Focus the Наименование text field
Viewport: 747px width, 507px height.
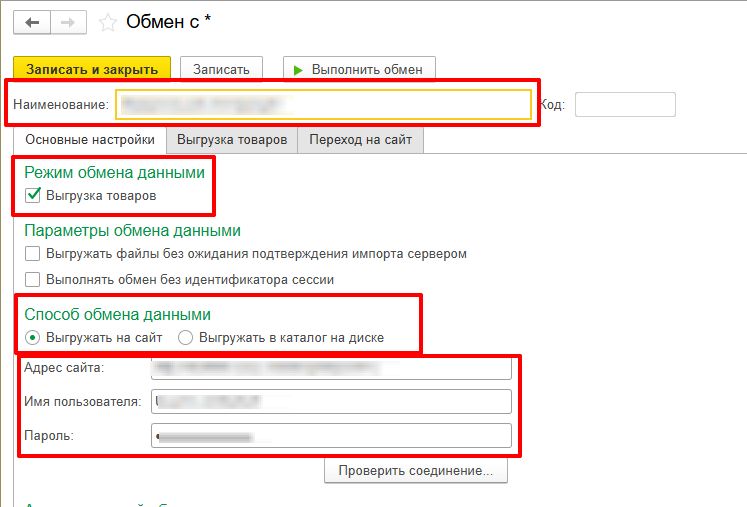[x=322, y=104]
